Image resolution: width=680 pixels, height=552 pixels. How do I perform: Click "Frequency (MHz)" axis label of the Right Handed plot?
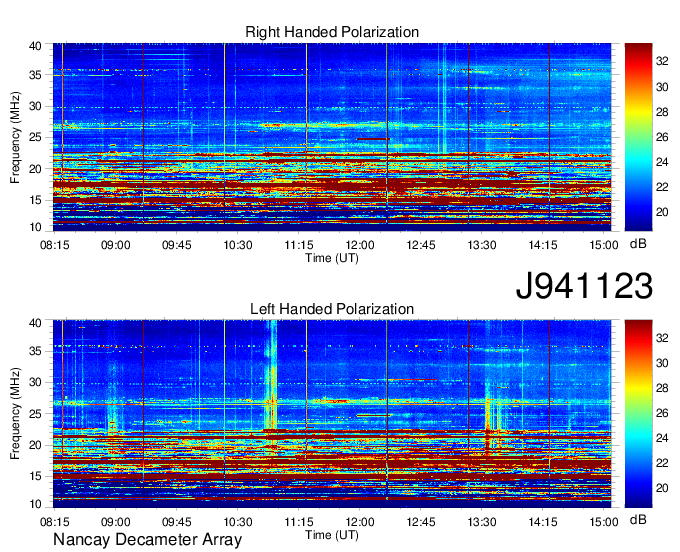(15, 137)
